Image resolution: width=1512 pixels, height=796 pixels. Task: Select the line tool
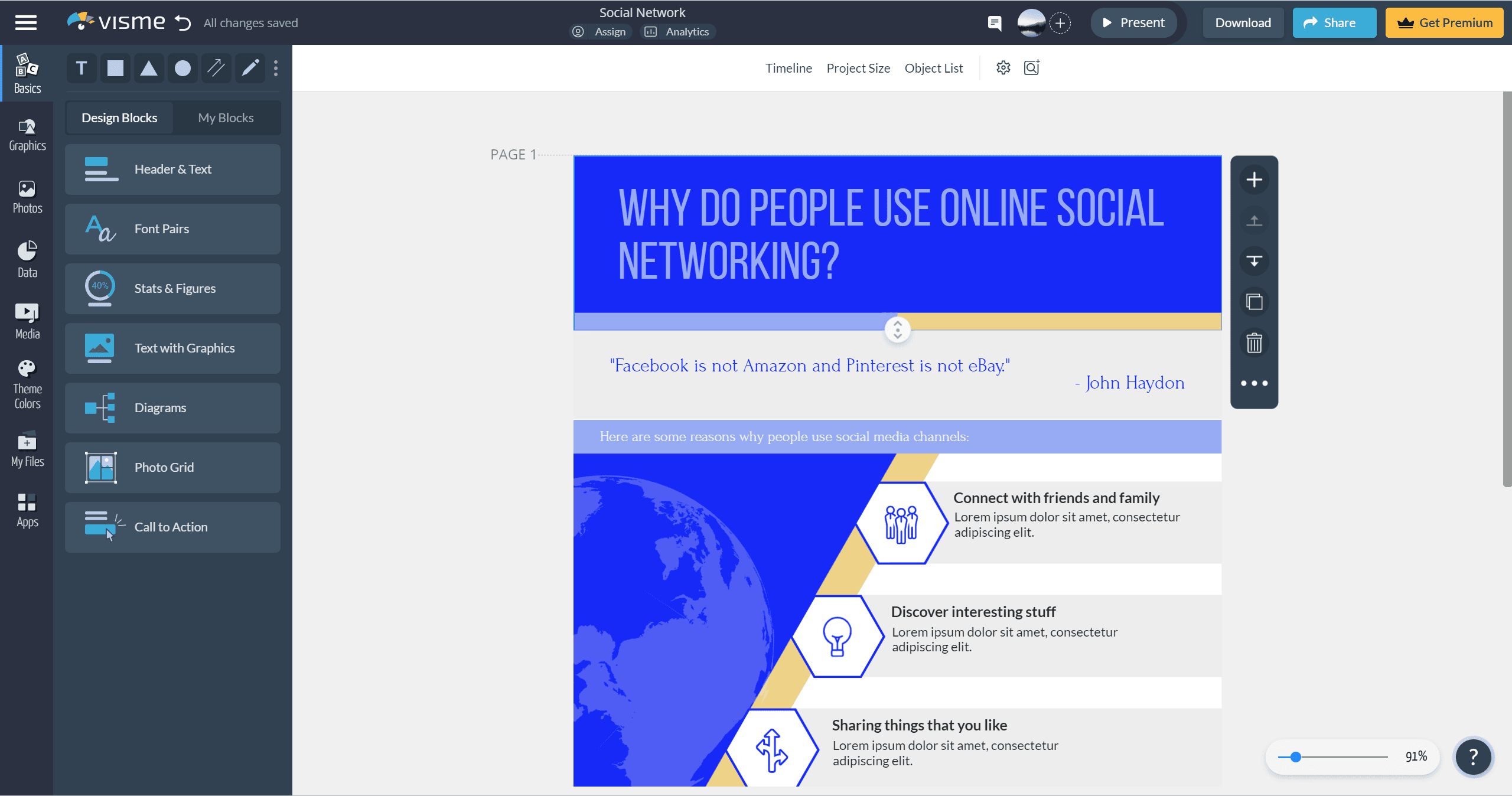216,68
